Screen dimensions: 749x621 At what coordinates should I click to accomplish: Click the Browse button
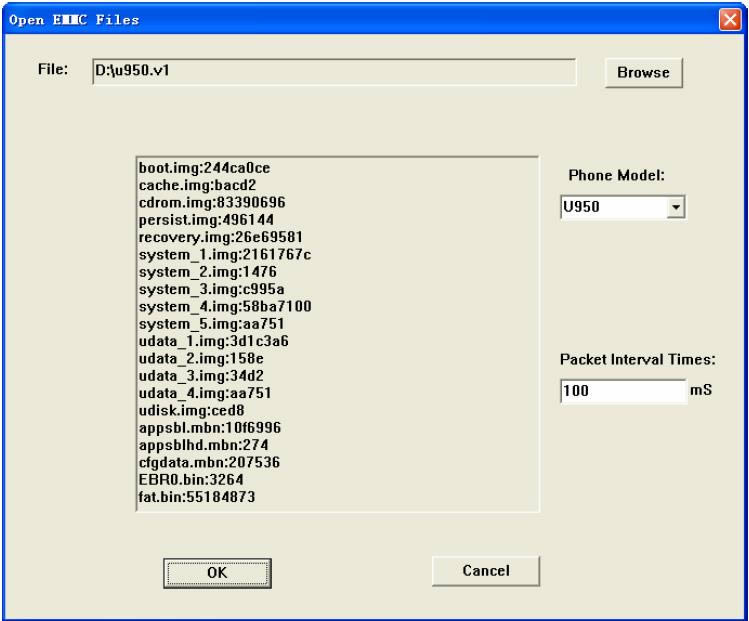(642, 73)
